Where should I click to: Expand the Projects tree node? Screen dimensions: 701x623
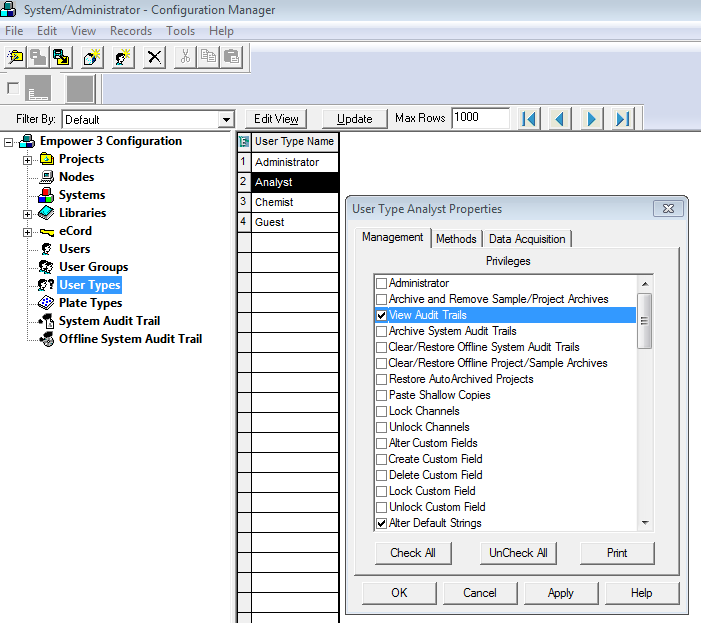28,160
